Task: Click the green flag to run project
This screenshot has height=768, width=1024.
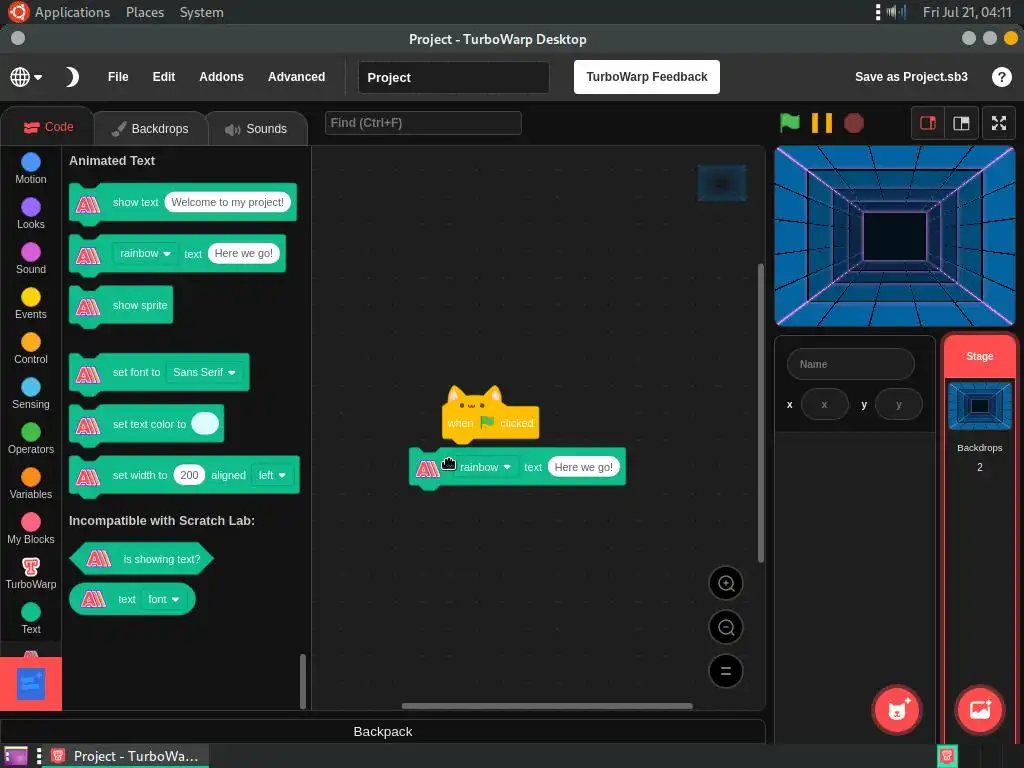Action: (x=790, y=123)
